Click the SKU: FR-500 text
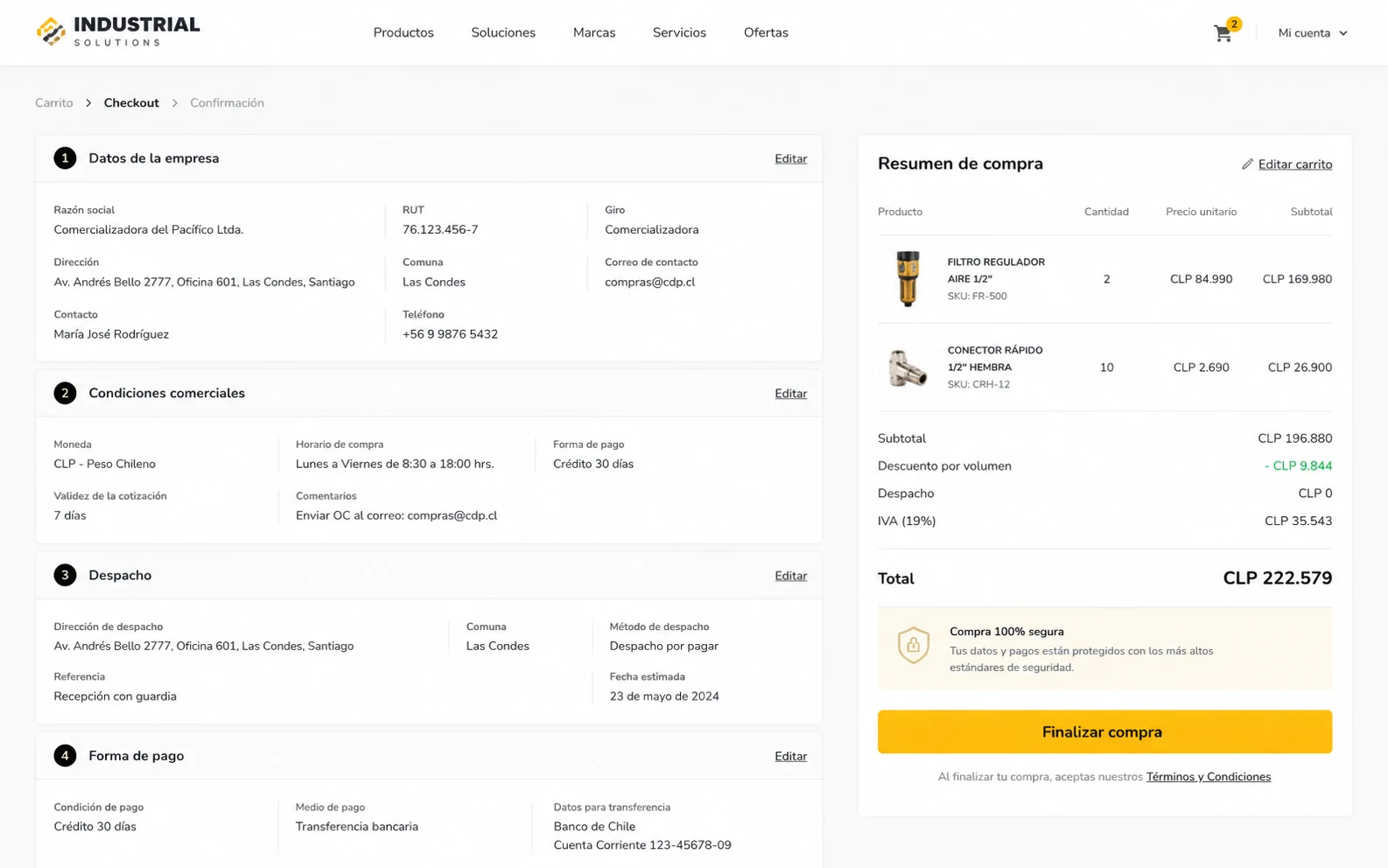Viewport: 1388px width, 868px height. (x=977, y=296)
